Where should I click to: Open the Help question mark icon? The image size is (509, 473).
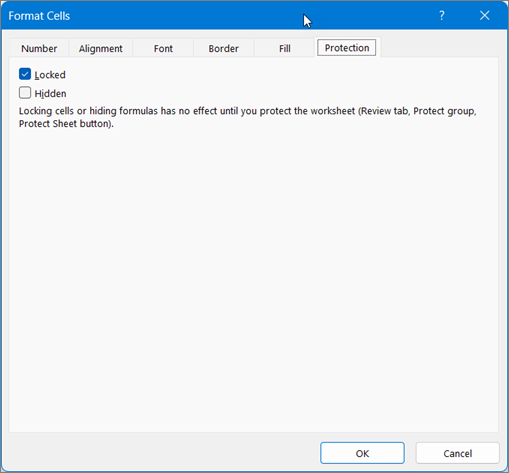(x=442, y=15)
